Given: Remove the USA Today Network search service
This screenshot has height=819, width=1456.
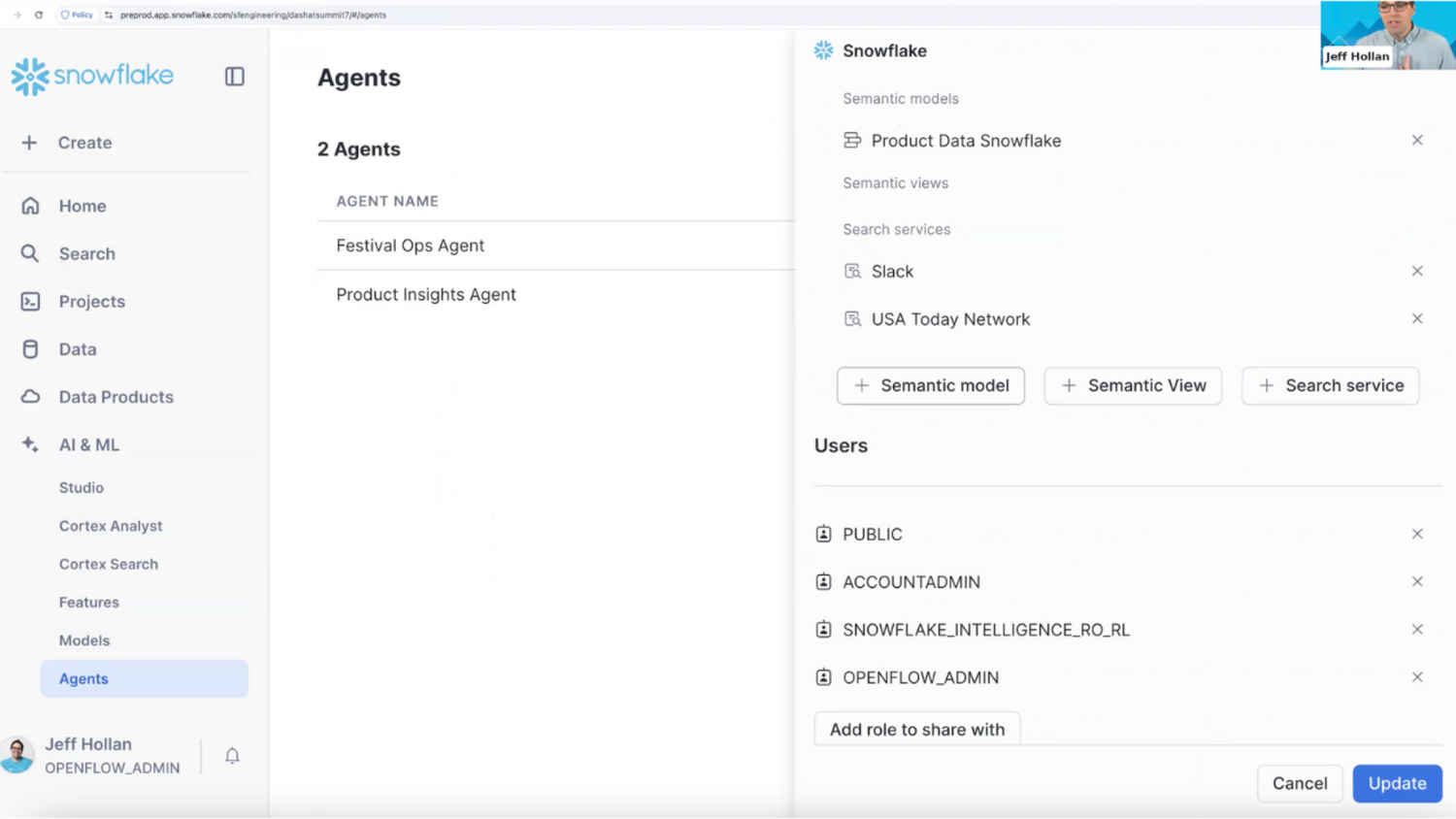Looking at the screenshot, I should 1417,318.
